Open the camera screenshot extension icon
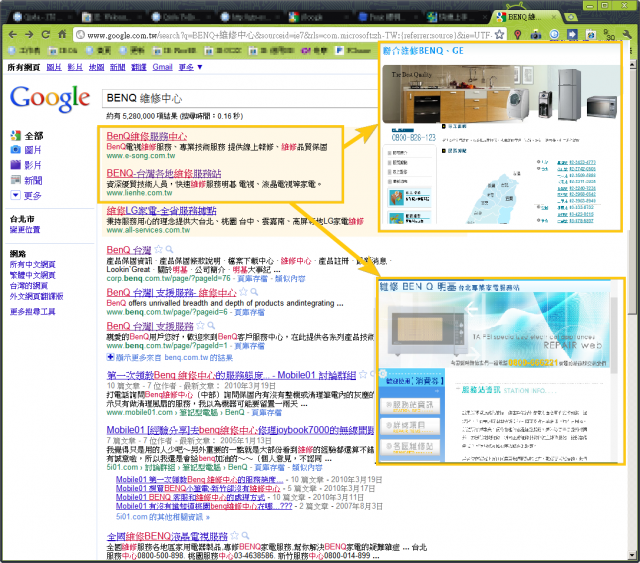This screenshot has width=640, height=563. click(536, 35)
